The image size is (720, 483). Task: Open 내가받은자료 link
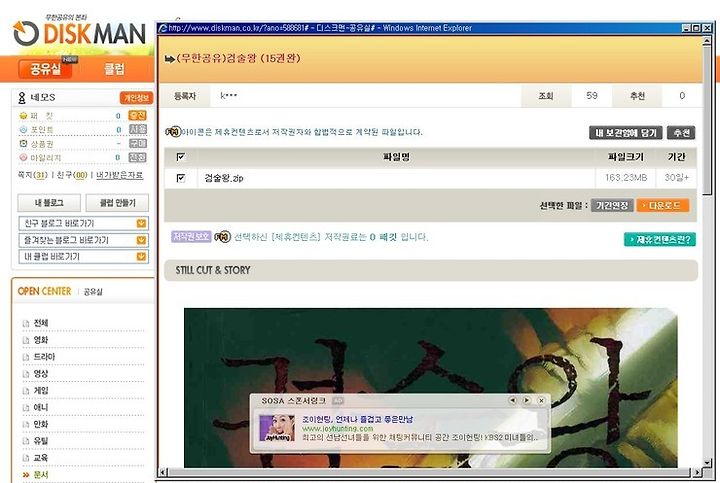(119, 175)
